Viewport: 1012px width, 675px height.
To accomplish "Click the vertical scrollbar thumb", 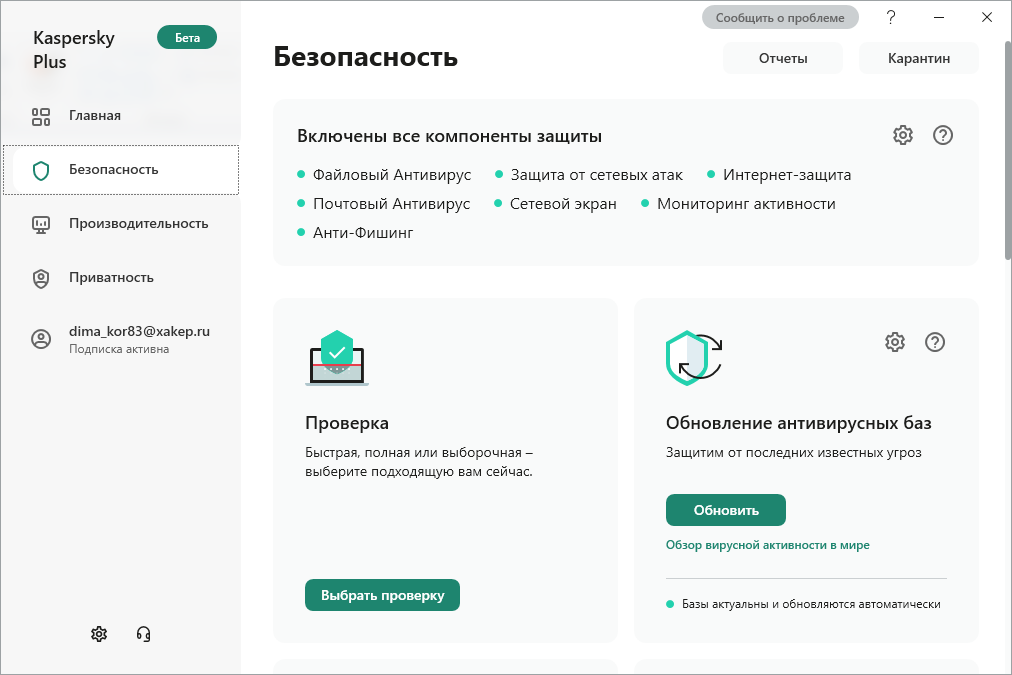I will (x=1007, y=151).
